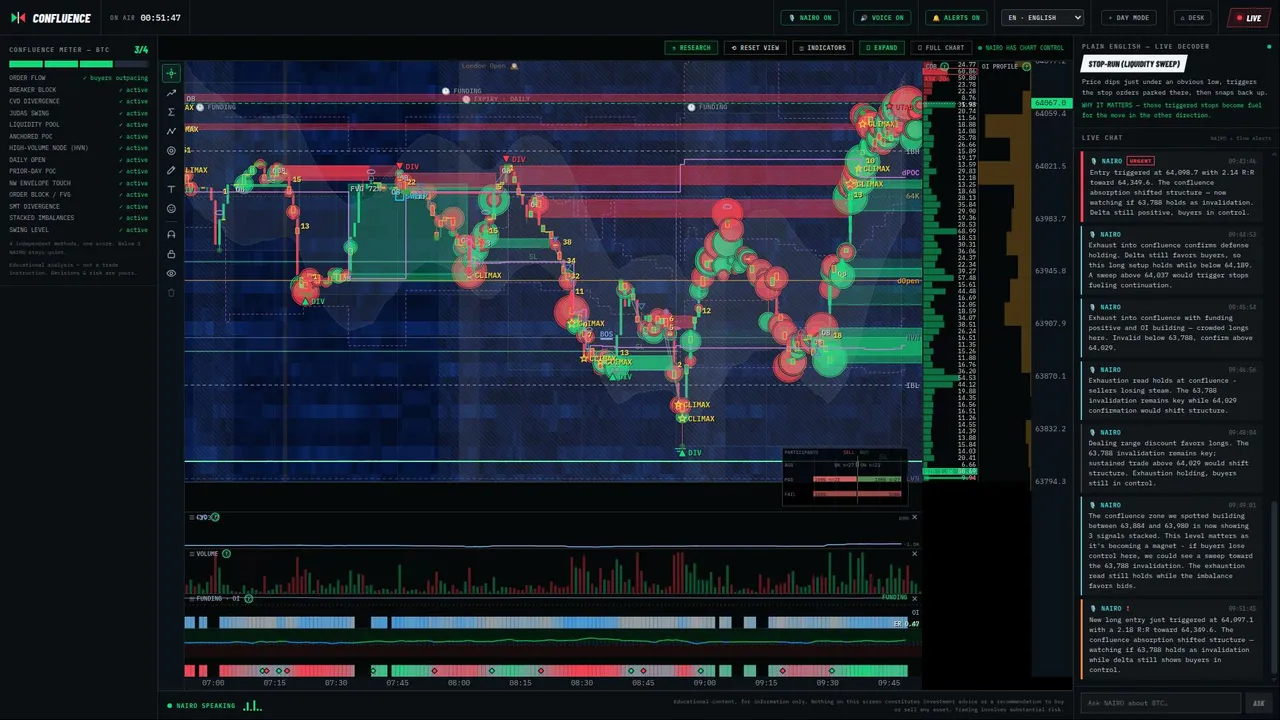Viewport: 1280px width, 720px height.
Task: Select the sigma measure tool
Action: pos(171,112)
